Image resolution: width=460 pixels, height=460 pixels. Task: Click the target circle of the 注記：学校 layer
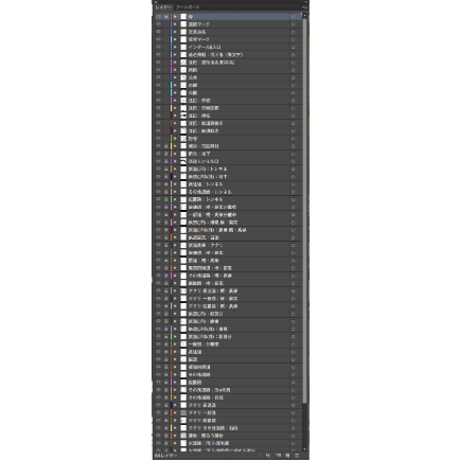[x=293, y=100]
